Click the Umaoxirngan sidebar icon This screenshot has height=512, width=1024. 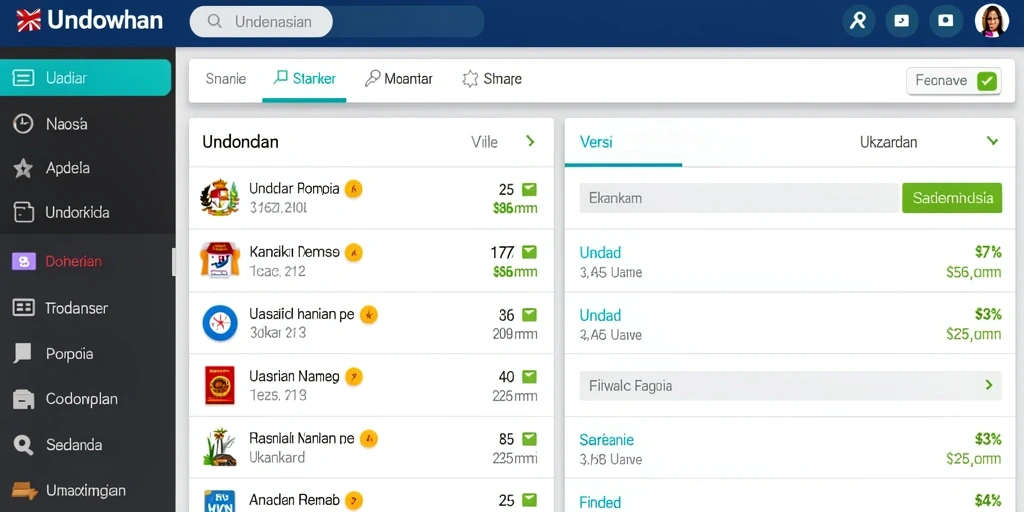24,490
